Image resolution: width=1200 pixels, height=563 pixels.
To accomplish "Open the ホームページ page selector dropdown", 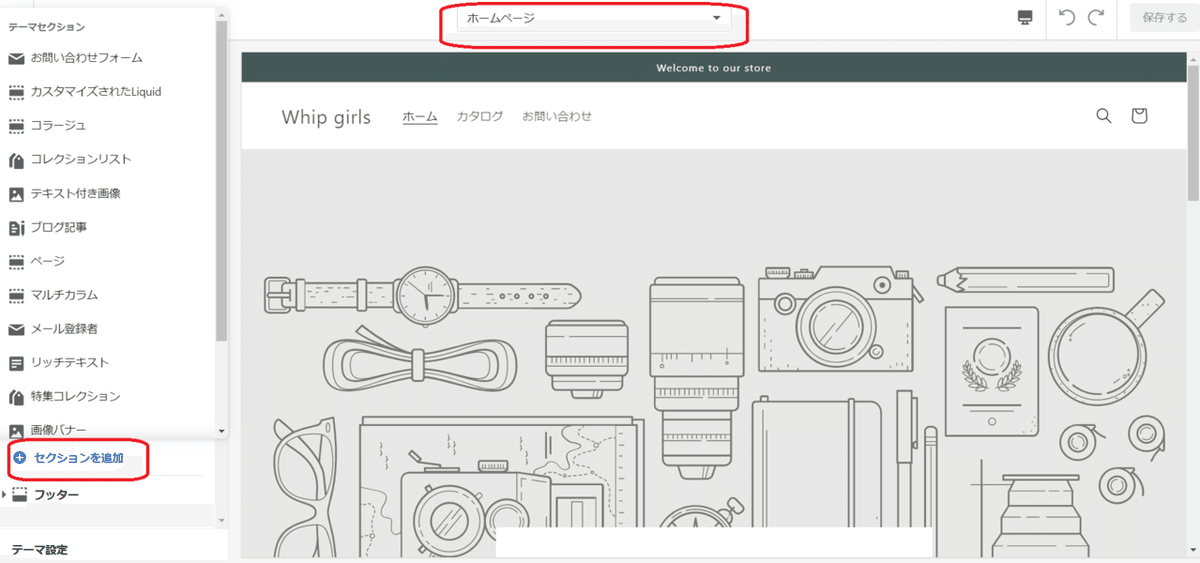I will point(594,18).
